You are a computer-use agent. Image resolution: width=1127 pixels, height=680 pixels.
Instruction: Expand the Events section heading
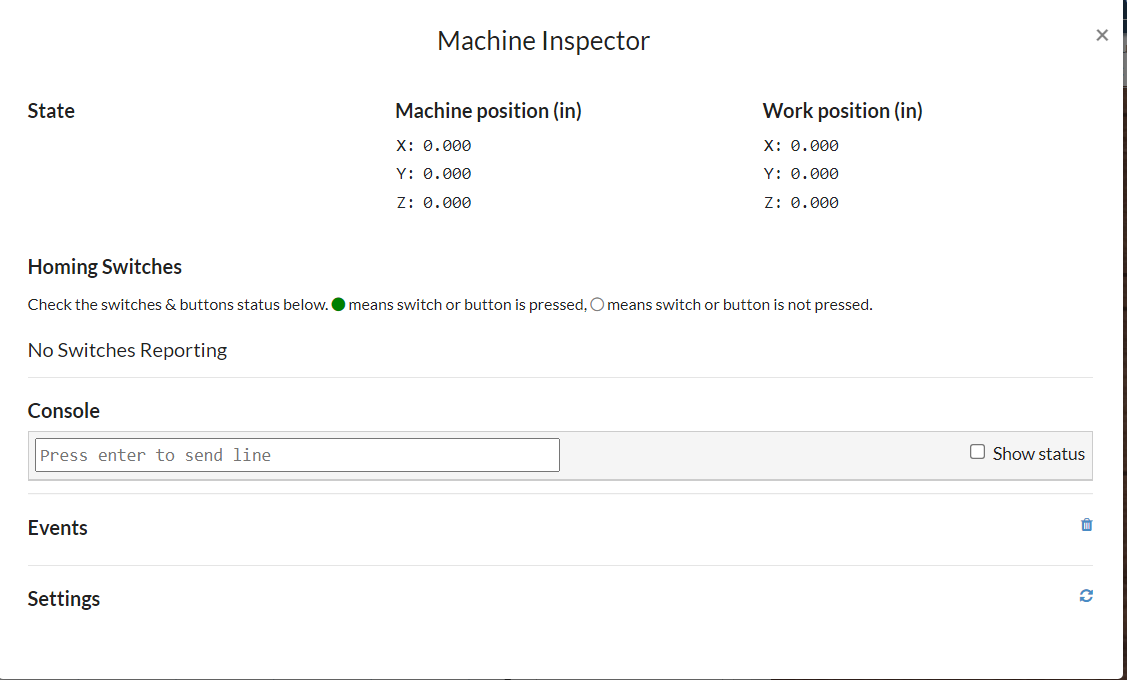(58, 528)
